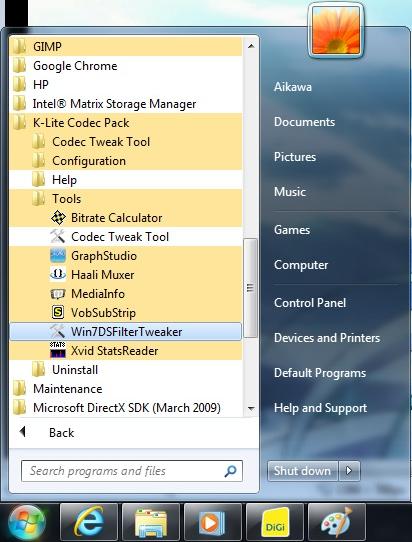Open the MediaInfo program icon
Screen dimensions: 412x542
tap(58, 294)
